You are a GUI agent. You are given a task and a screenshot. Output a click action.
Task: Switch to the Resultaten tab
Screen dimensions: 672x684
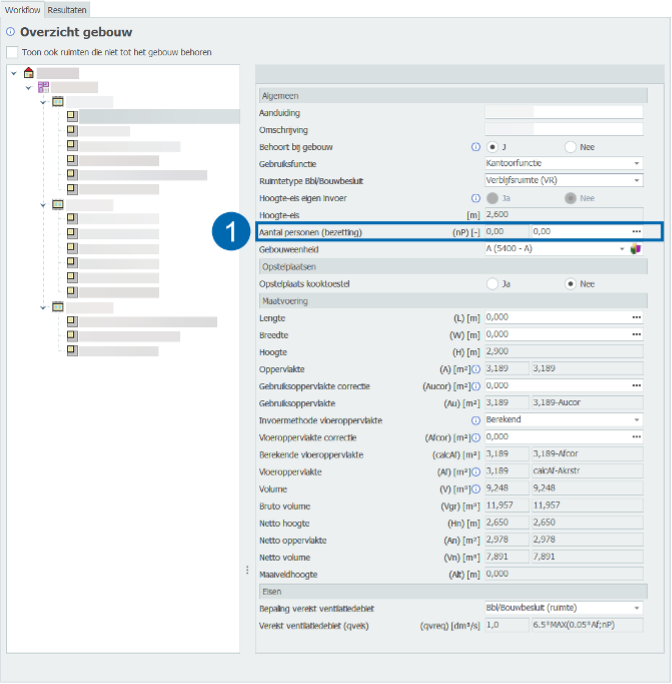point(67,9)
